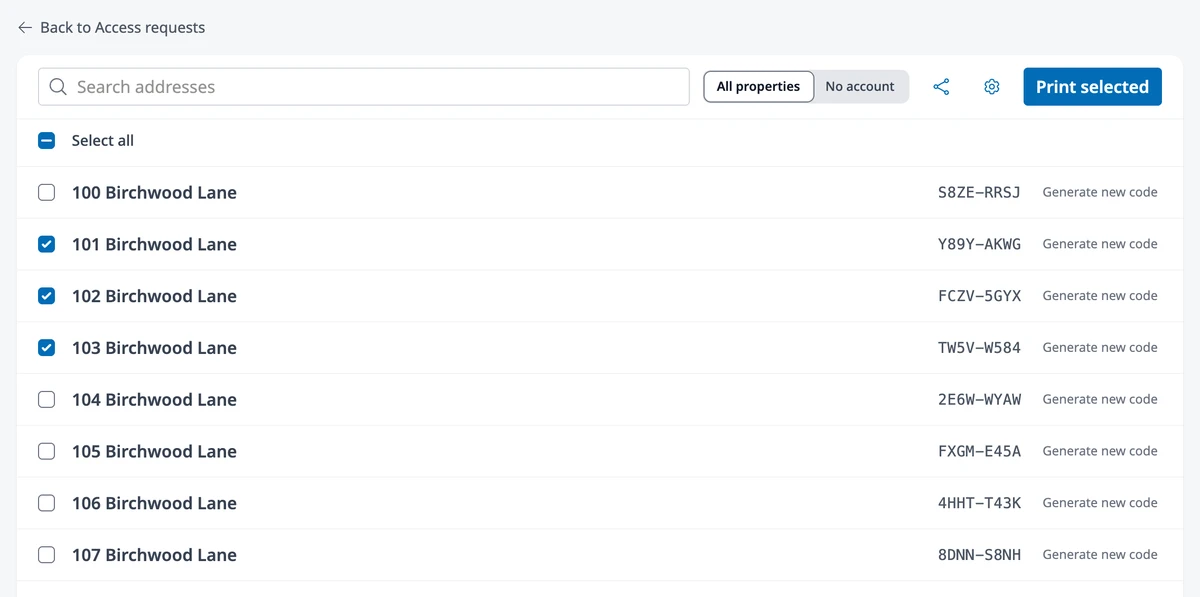Uncheck the 101 Birchwood Lane checkbox
Image resolution: width=1200 pixels, height=597 pixels.
(47, 244)
